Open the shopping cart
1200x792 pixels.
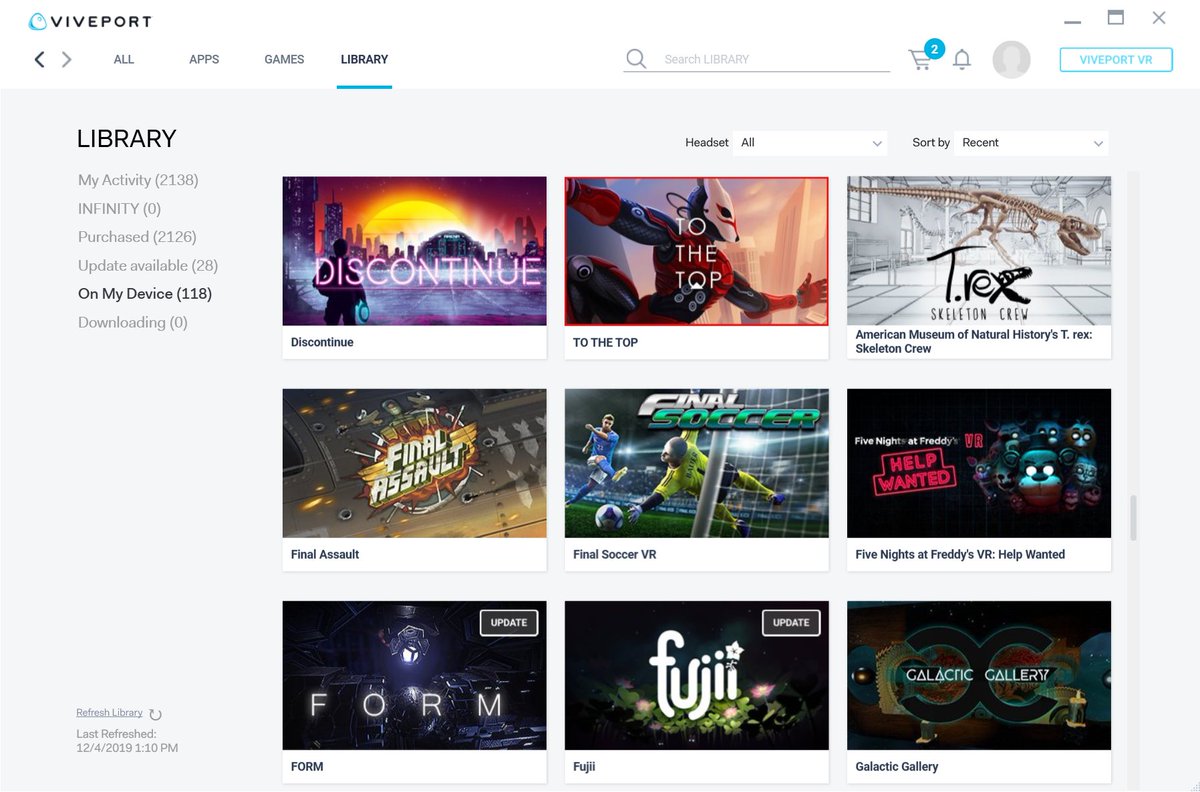pyautogui.click(x=920, y=60)
